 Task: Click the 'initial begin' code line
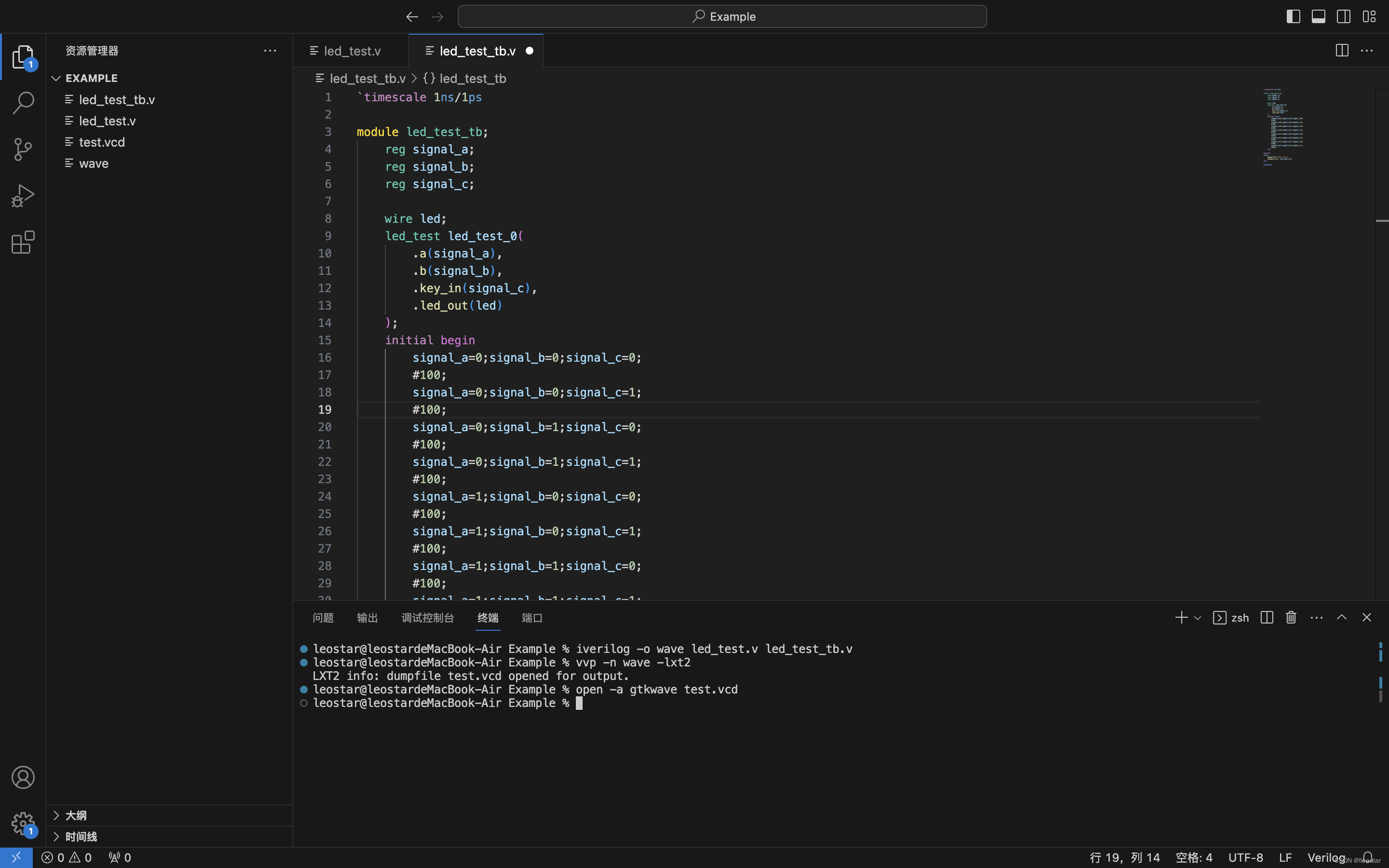click(x=430, y=340)
